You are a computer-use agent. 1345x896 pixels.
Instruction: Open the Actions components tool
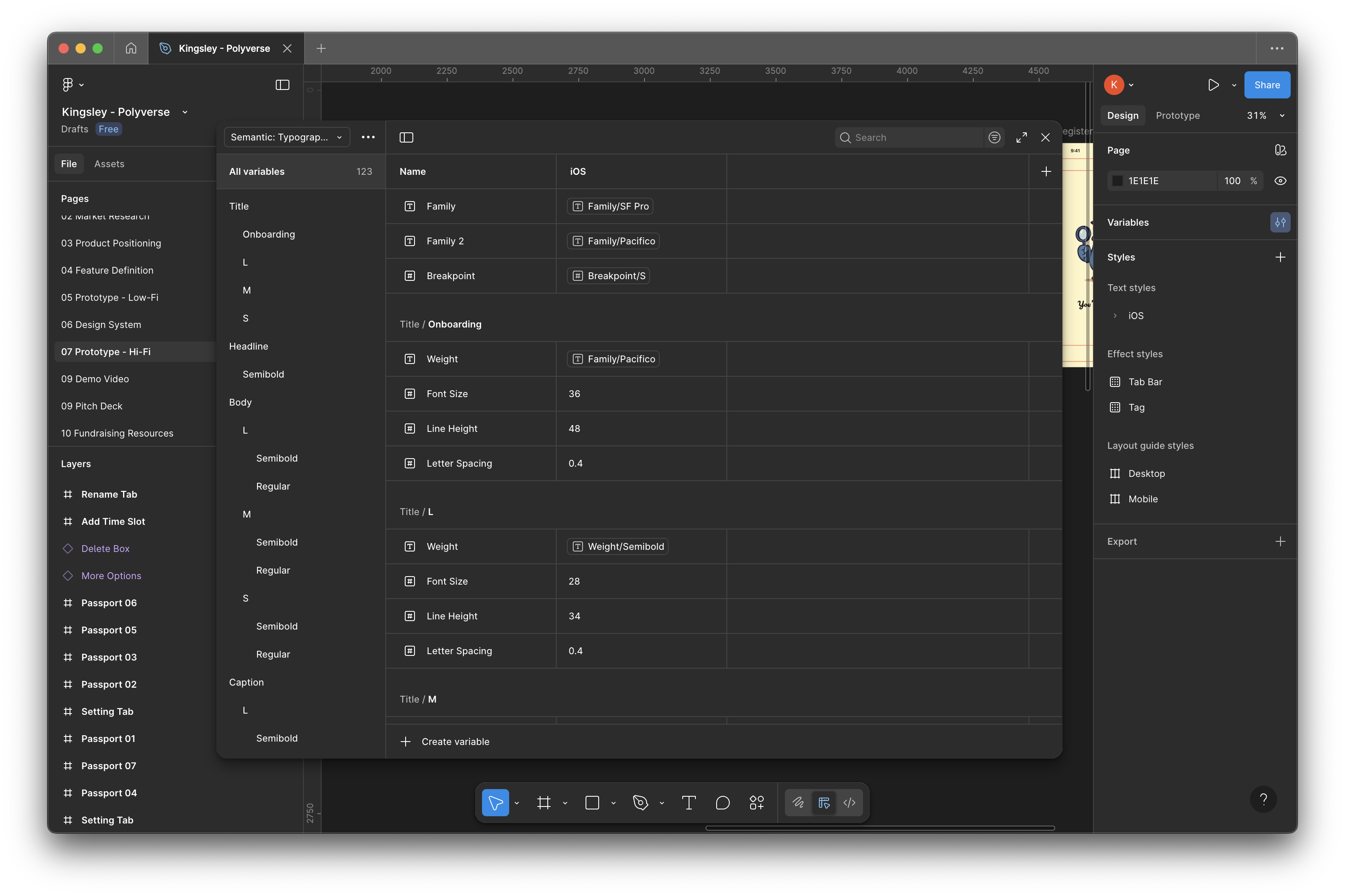[x=757, y=803]
